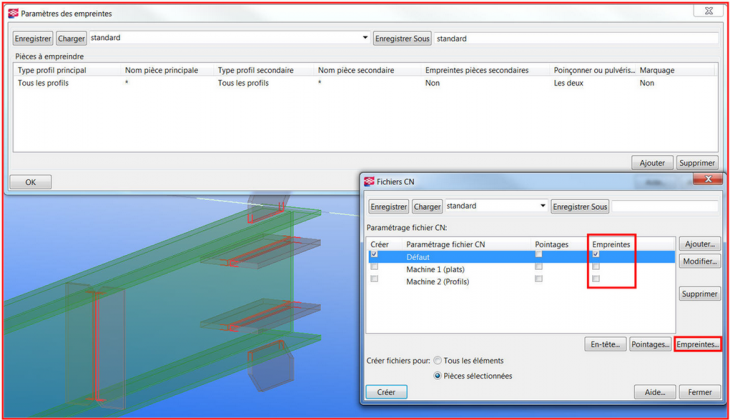This screenshot has width=730, height=420.
Task: Toggle Créer checkbox for Machine 1 (plats)
Action: [374, 267]
